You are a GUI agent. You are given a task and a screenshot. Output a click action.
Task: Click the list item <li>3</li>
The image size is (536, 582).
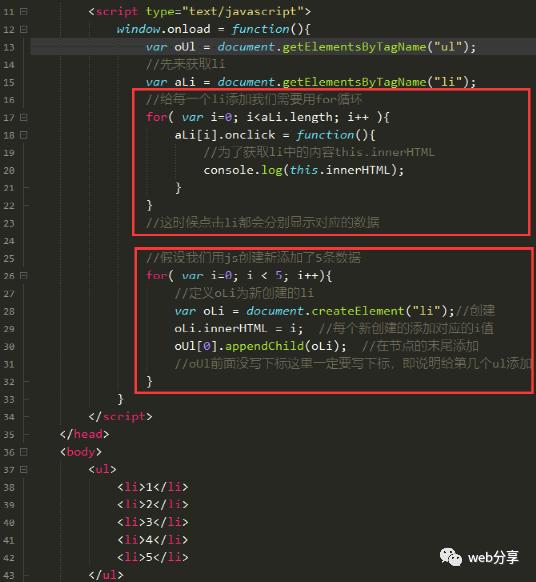point(153,522)
